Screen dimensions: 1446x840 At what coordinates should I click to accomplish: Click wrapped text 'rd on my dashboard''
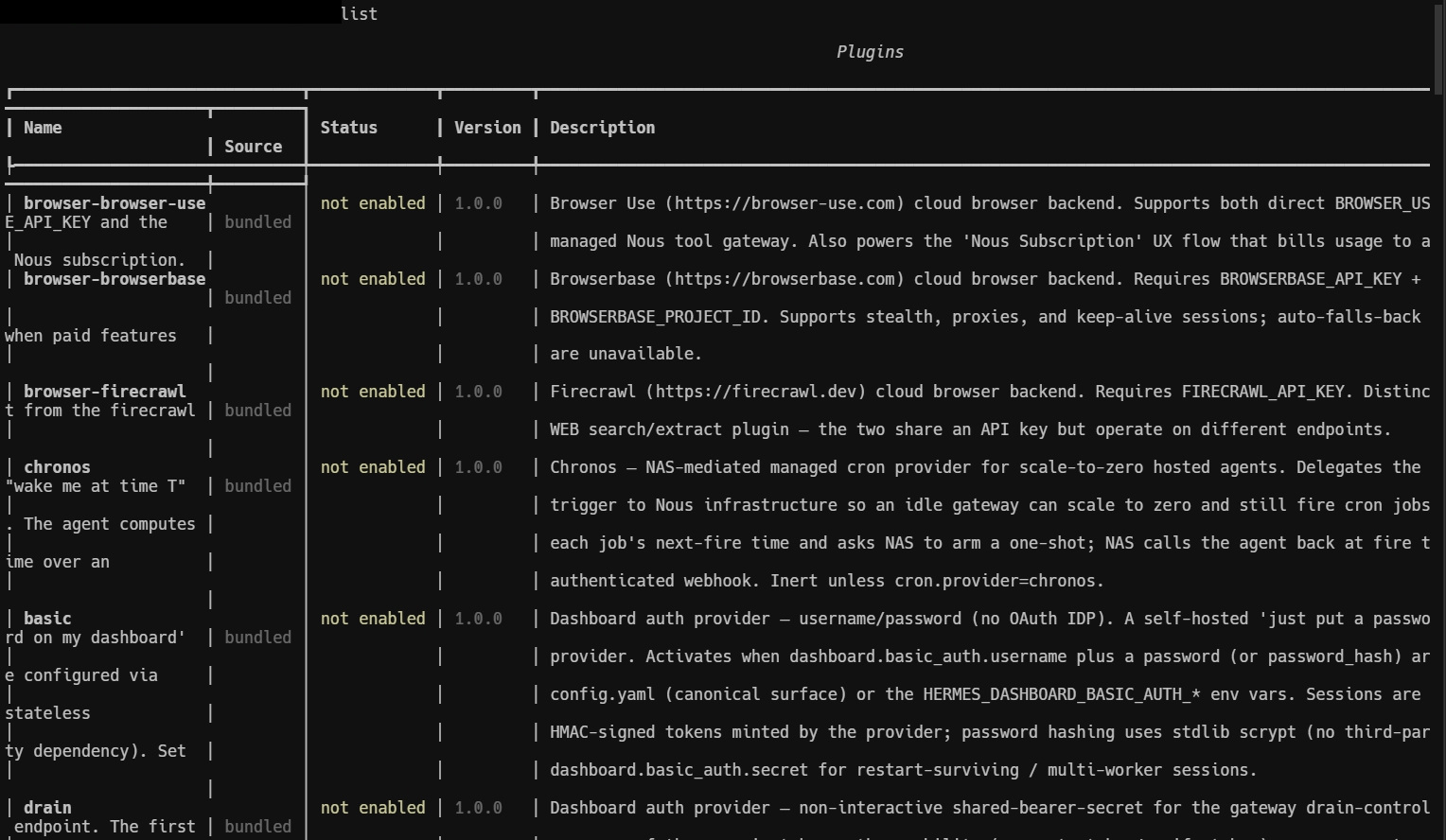(96, 638)
